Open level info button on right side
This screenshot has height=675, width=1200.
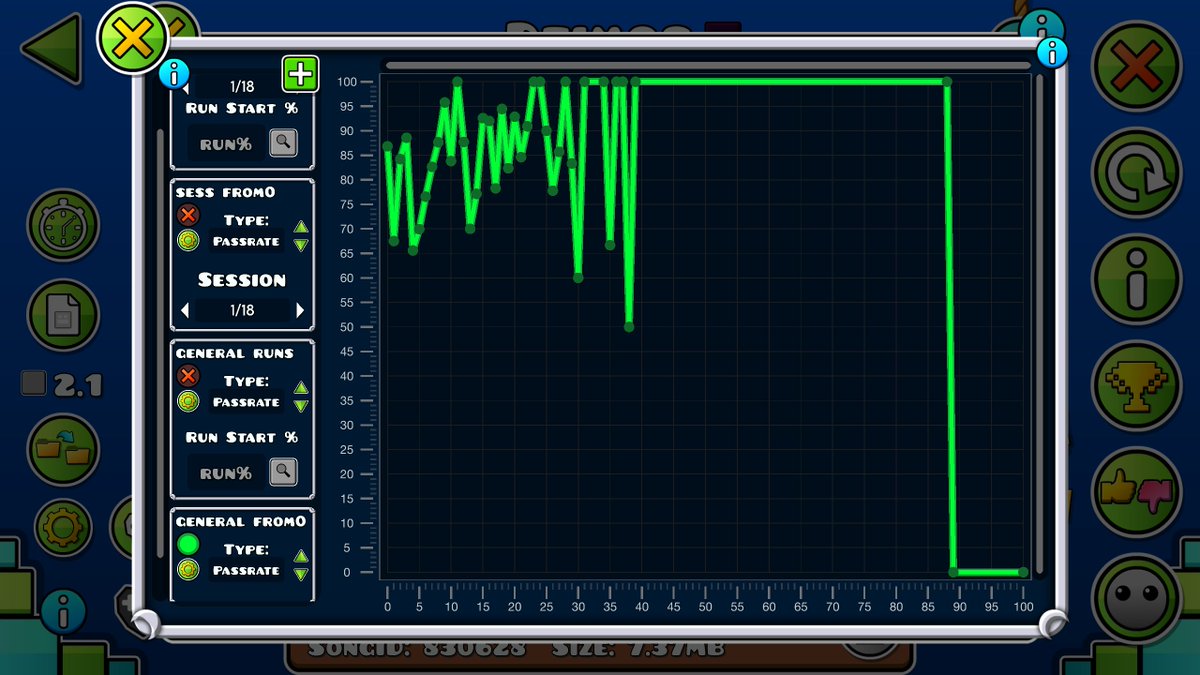click(1136, 279)
